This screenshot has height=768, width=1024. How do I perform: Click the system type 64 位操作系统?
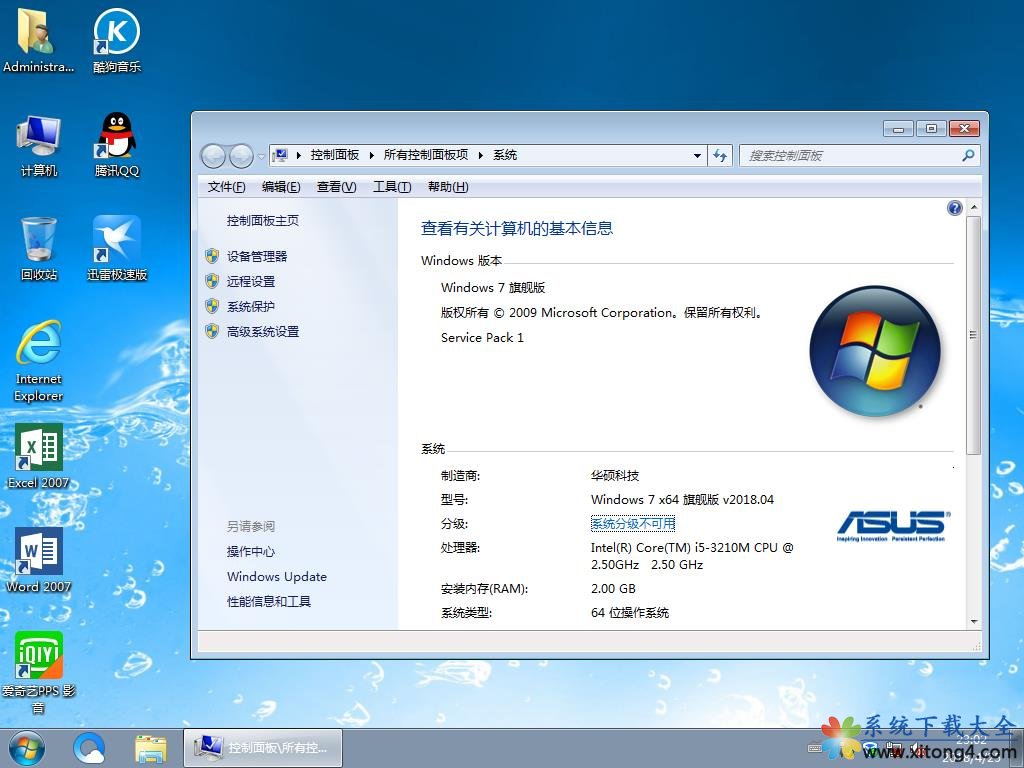click(630, 613)
